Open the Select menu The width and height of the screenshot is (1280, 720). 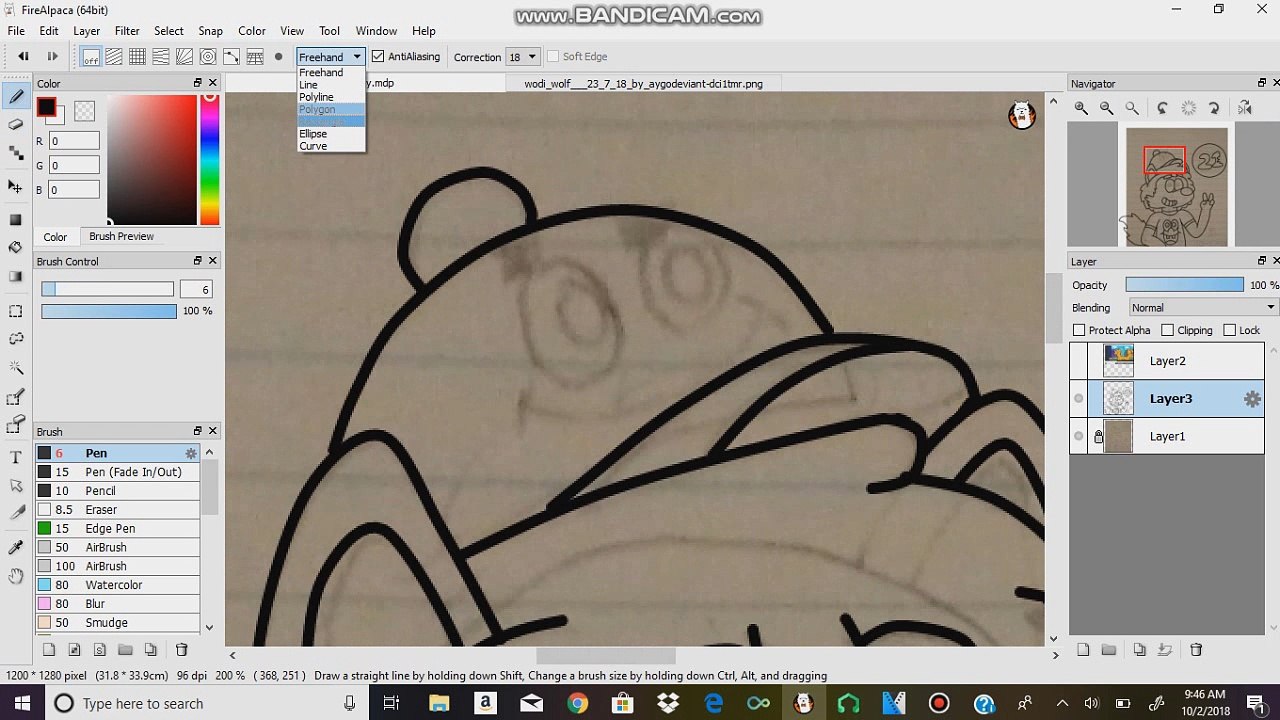click(x=168, y=31)
